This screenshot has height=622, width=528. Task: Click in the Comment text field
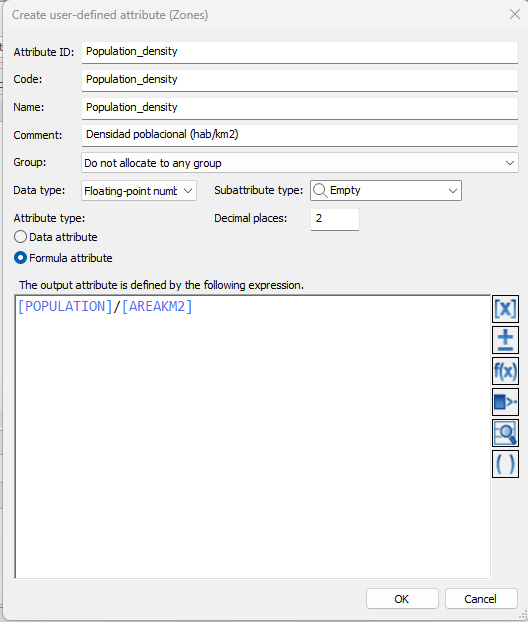pyautogui.click(x=300, y=135)
